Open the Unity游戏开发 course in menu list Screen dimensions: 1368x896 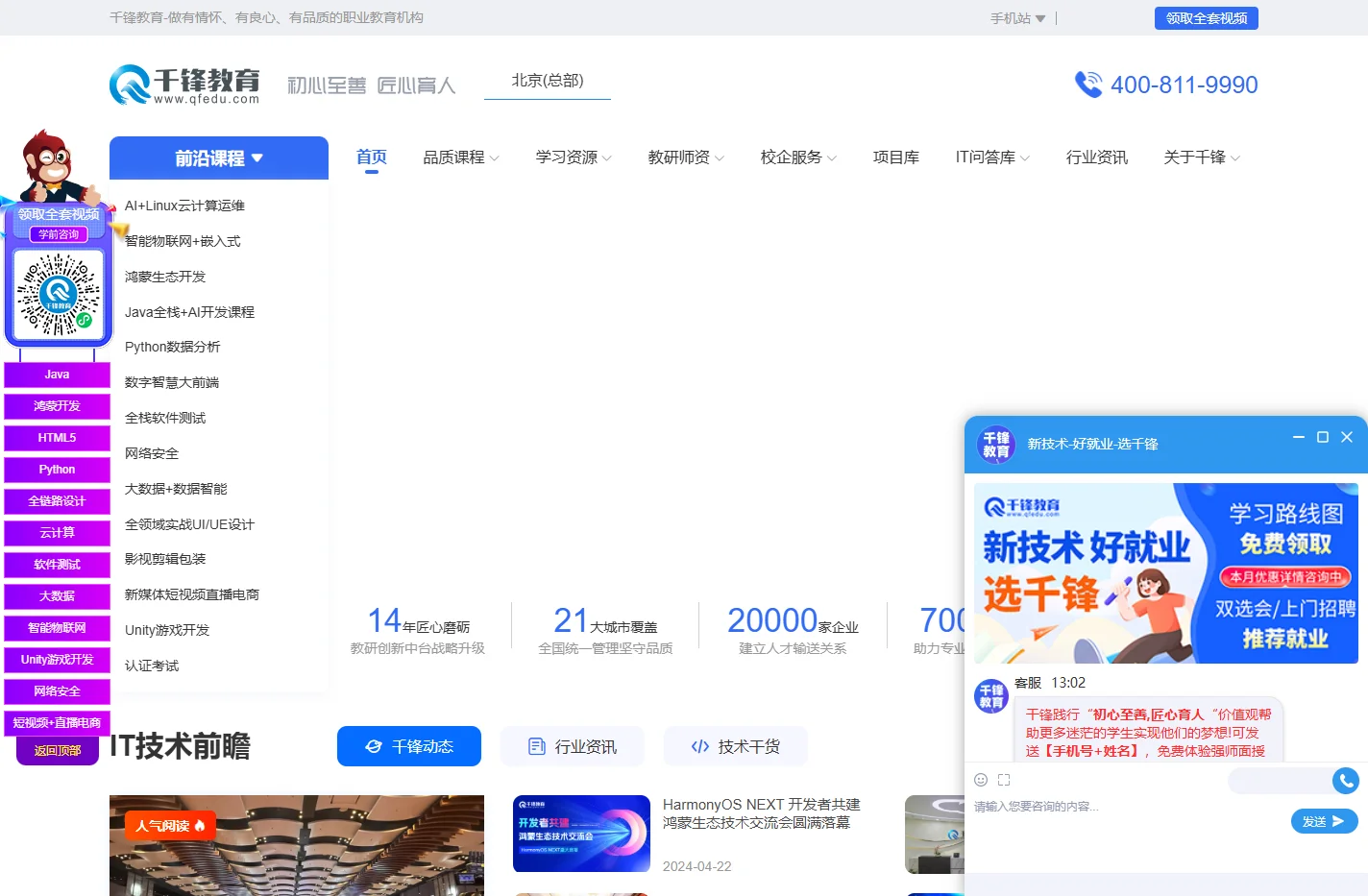[x=167, y=630]
